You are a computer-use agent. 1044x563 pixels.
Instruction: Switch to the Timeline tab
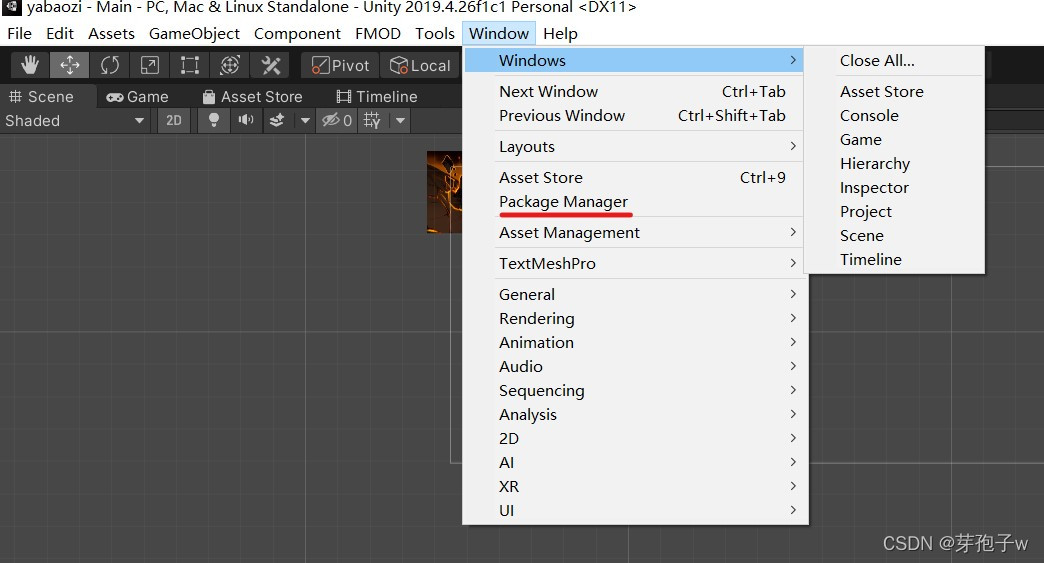377,96
